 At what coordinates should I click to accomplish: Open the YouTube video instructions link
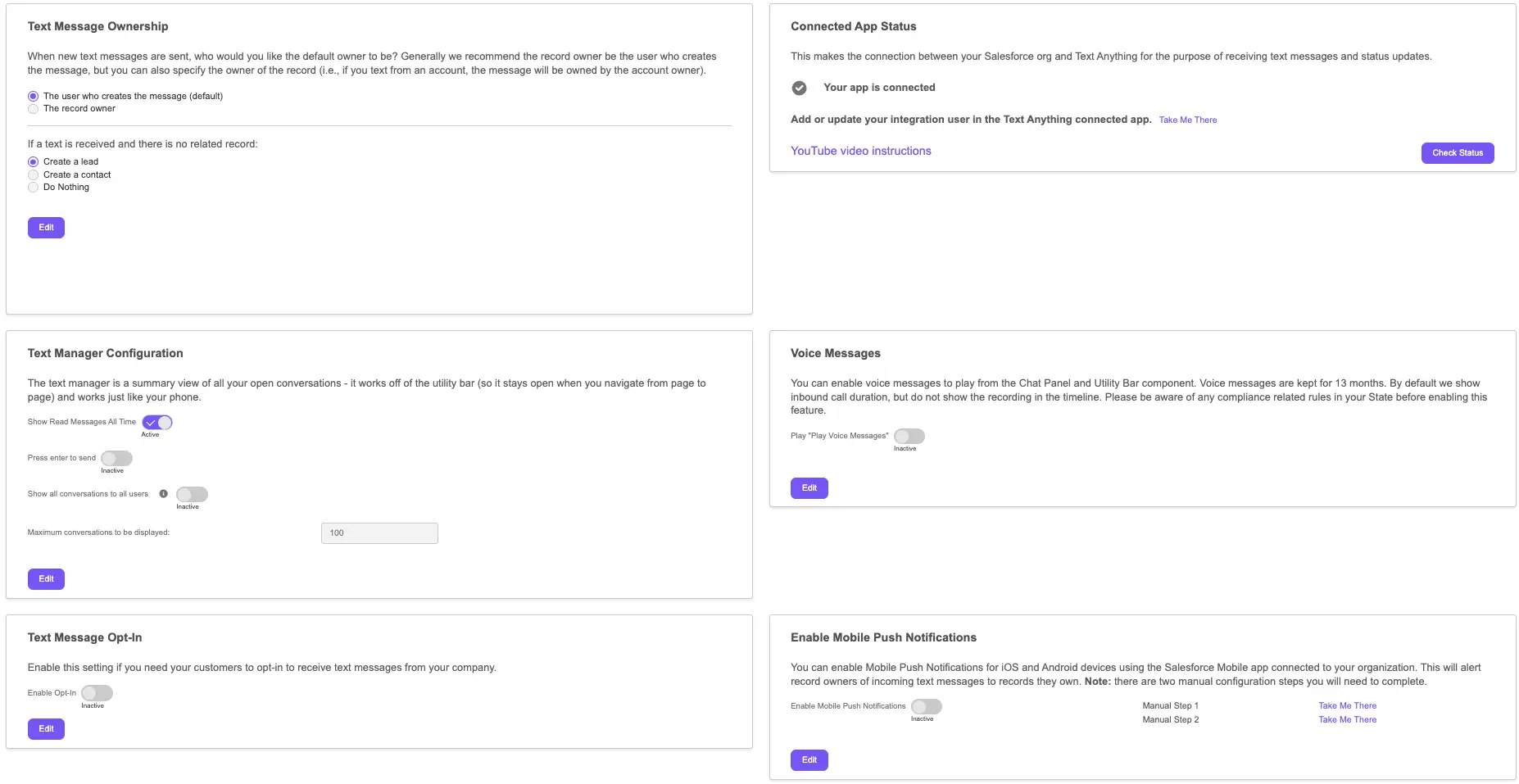(860, 150)
